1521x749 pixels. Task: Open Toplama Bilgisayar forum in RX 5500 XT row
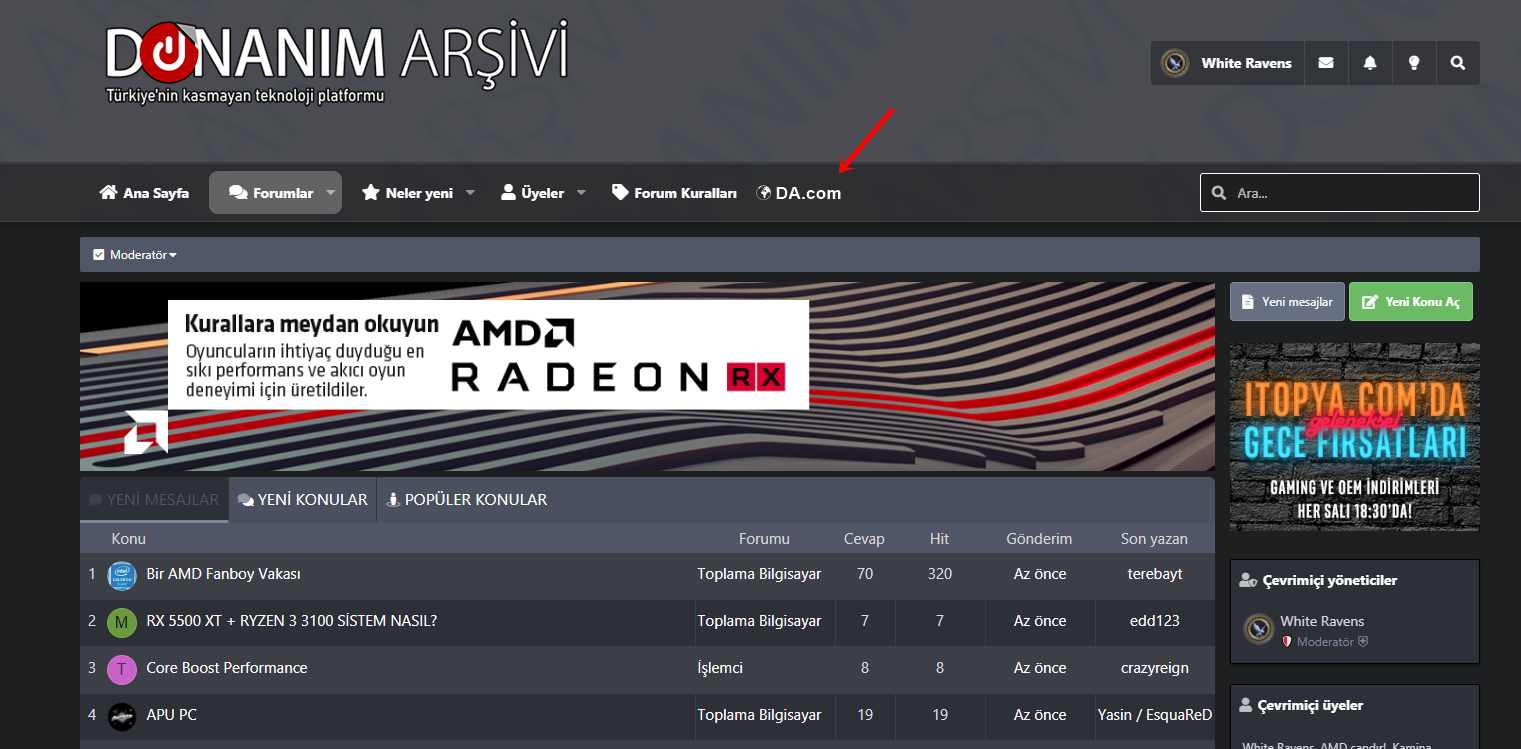coord(759,621)
